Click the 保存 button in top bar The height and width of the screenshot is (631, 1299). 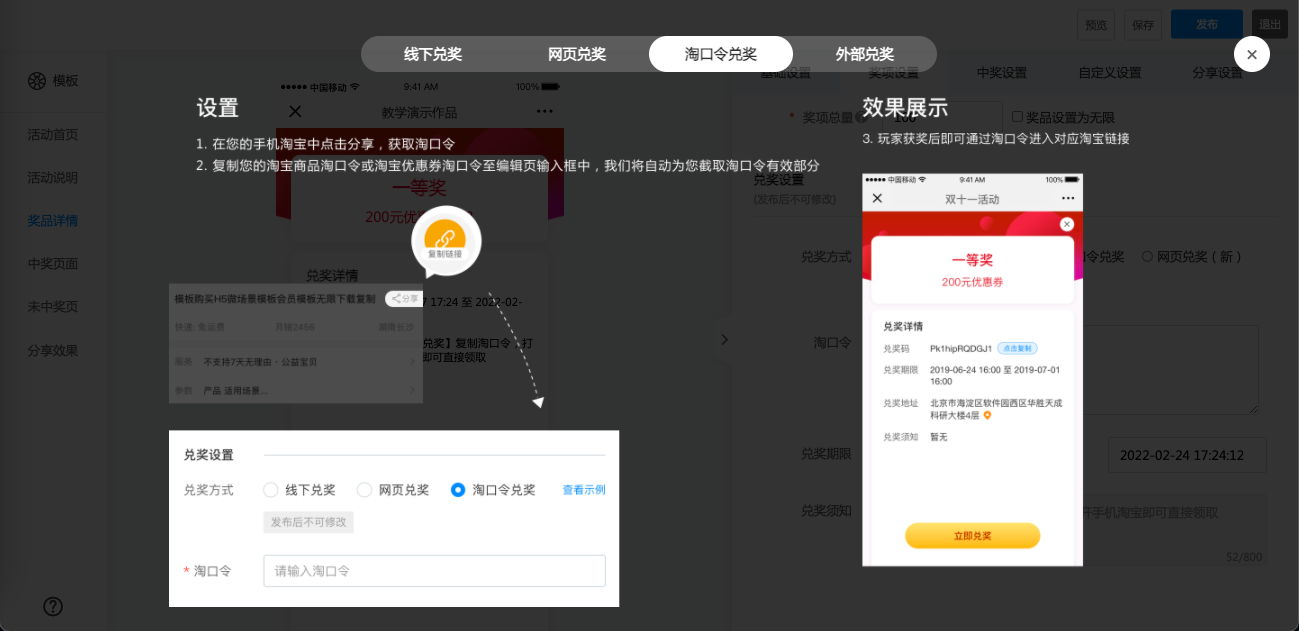pos(1142,25)
